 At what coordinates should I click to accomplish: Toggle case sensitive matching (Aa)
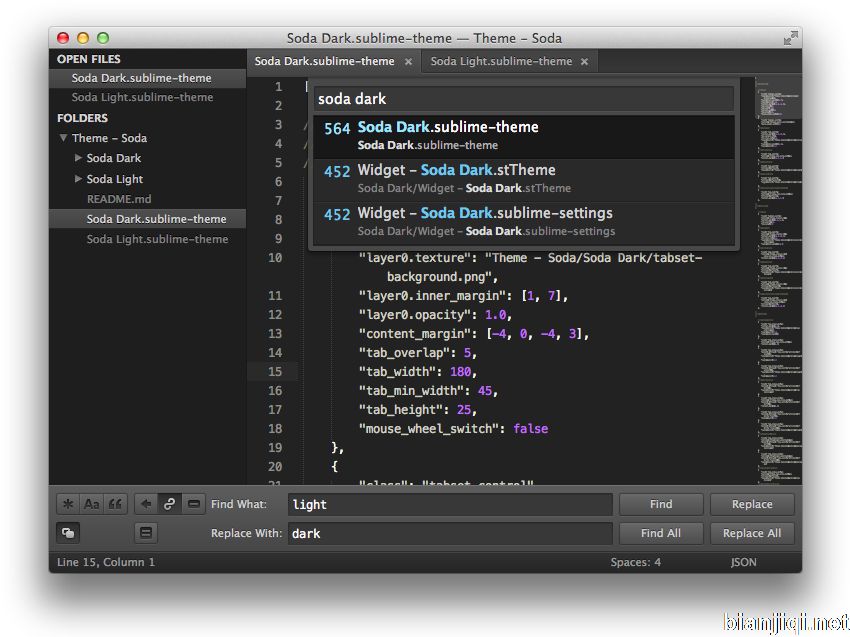[x=91, y=504]
